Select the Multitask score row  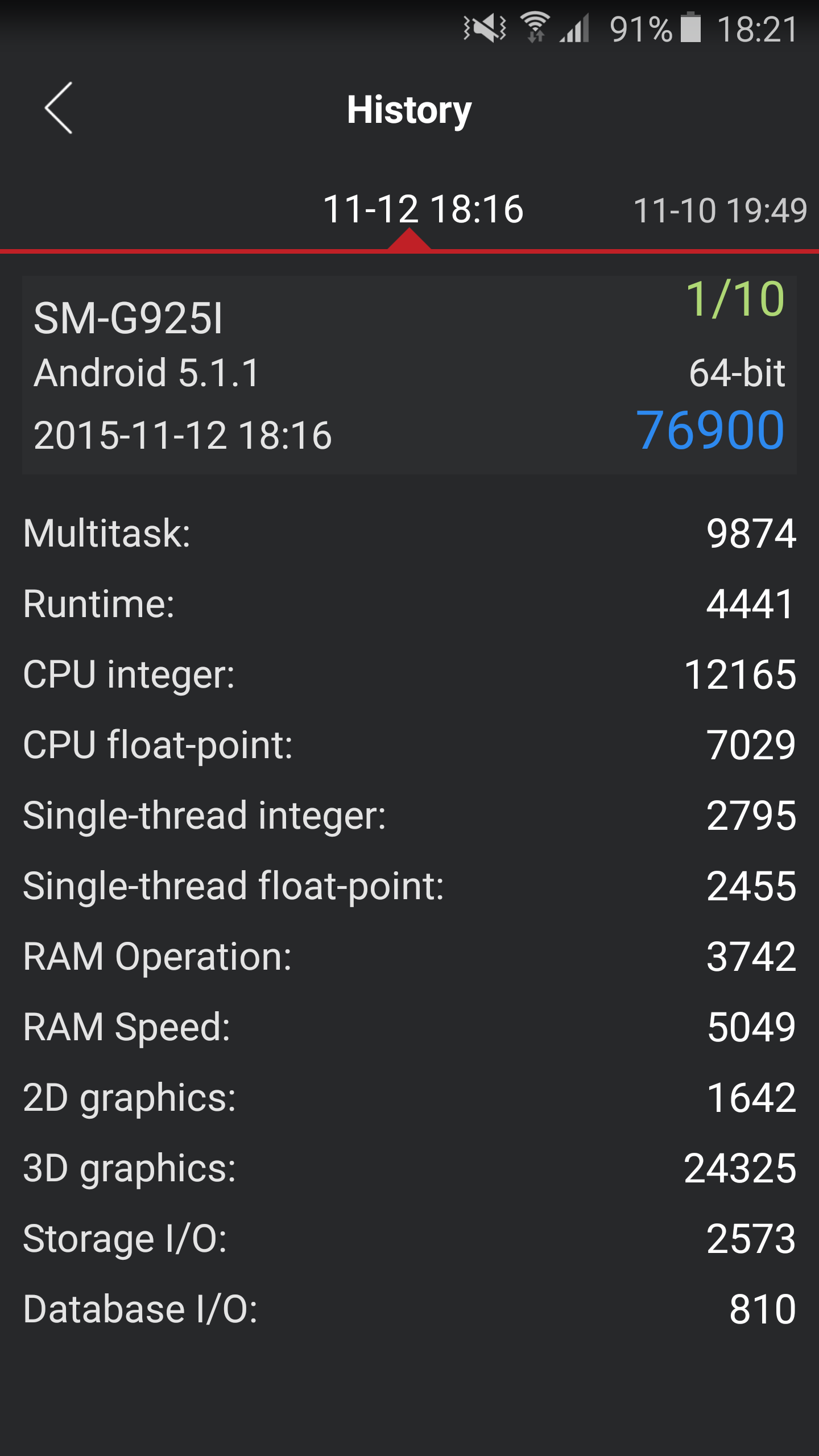(x=409, y=533)
